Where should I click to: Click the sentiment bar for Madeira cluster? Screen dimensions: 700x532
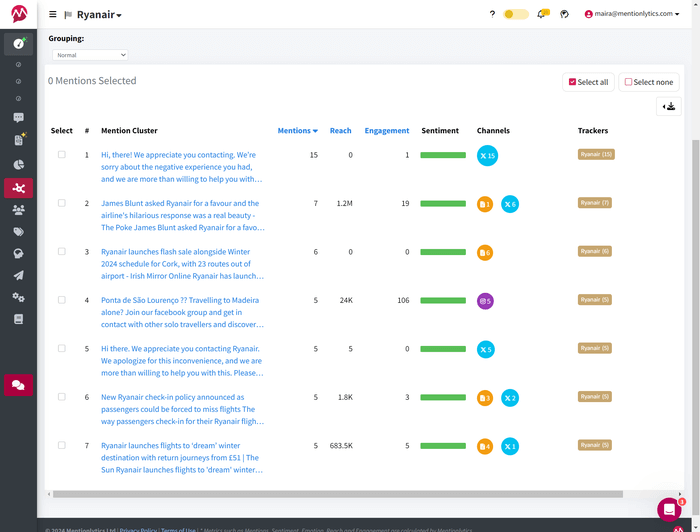443,300
